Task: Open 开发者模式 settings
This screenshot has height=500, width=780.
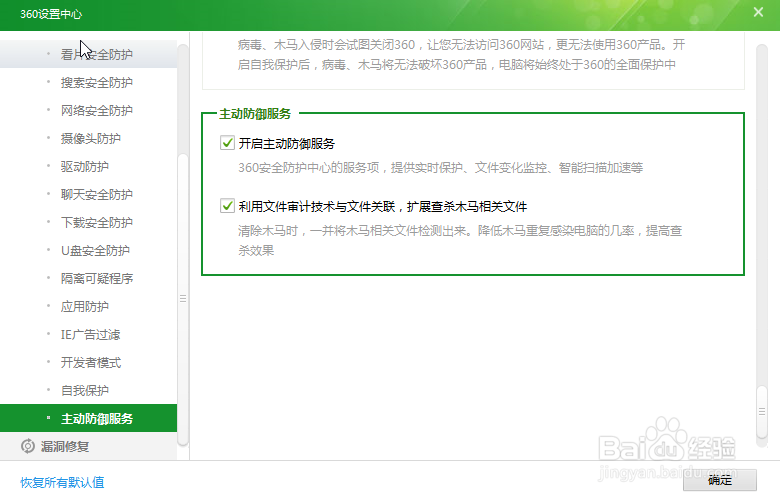Action: pos(89,362)
